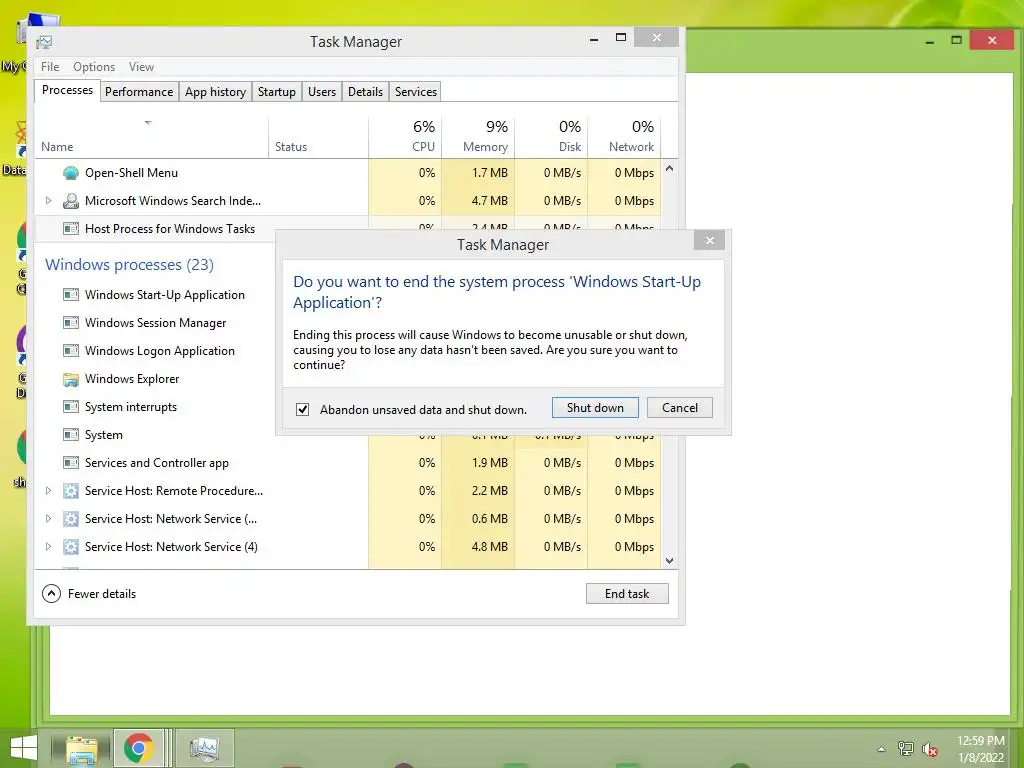Click the Open-Shell Menu process icon
Viewport: 1024px width, 768px height.
[x=71, y=173]
